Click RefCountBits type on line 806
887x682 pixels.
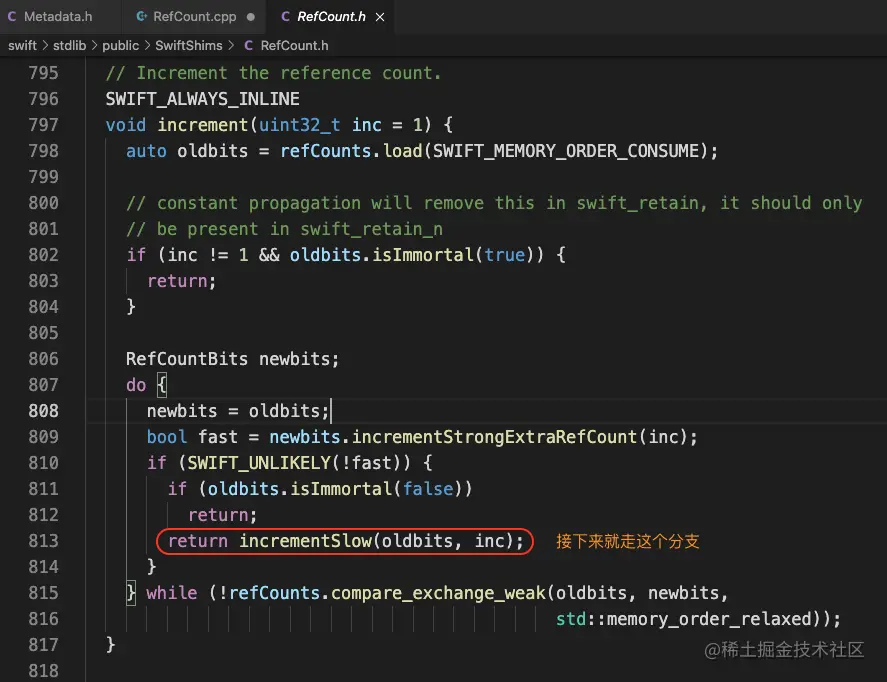(x=187, y=359)
